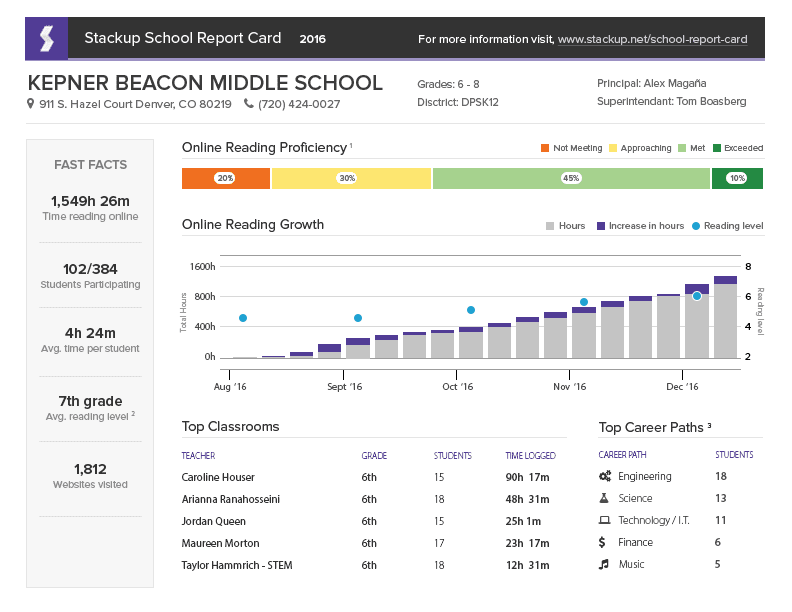
Task: Click the Engineering gears icon
Action: click(603, 477)
